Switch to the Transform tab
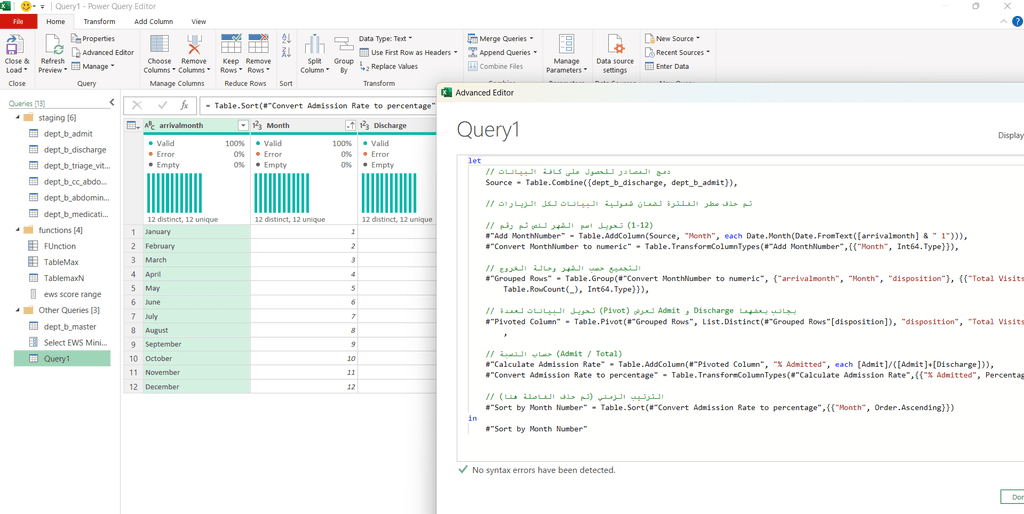 [99, 22]
